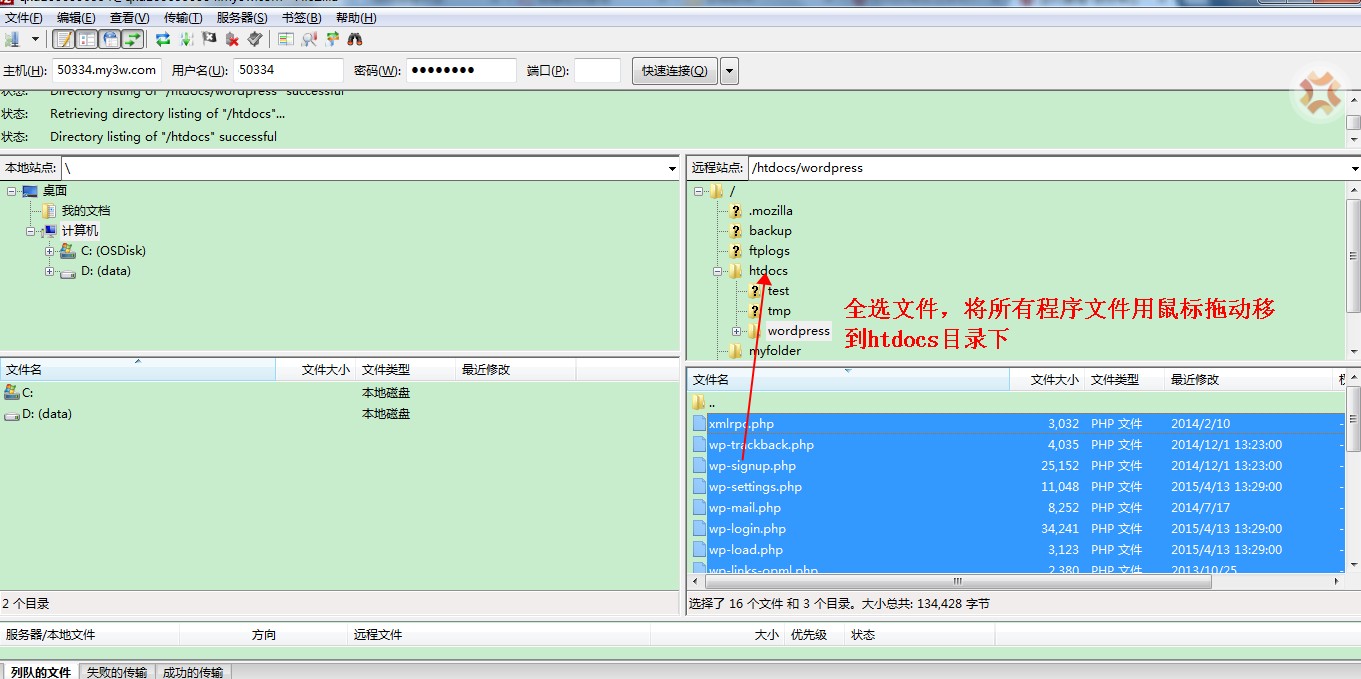Click the 快速连接(Q) button
The image size is (1361, 679).
click(674, 71)
